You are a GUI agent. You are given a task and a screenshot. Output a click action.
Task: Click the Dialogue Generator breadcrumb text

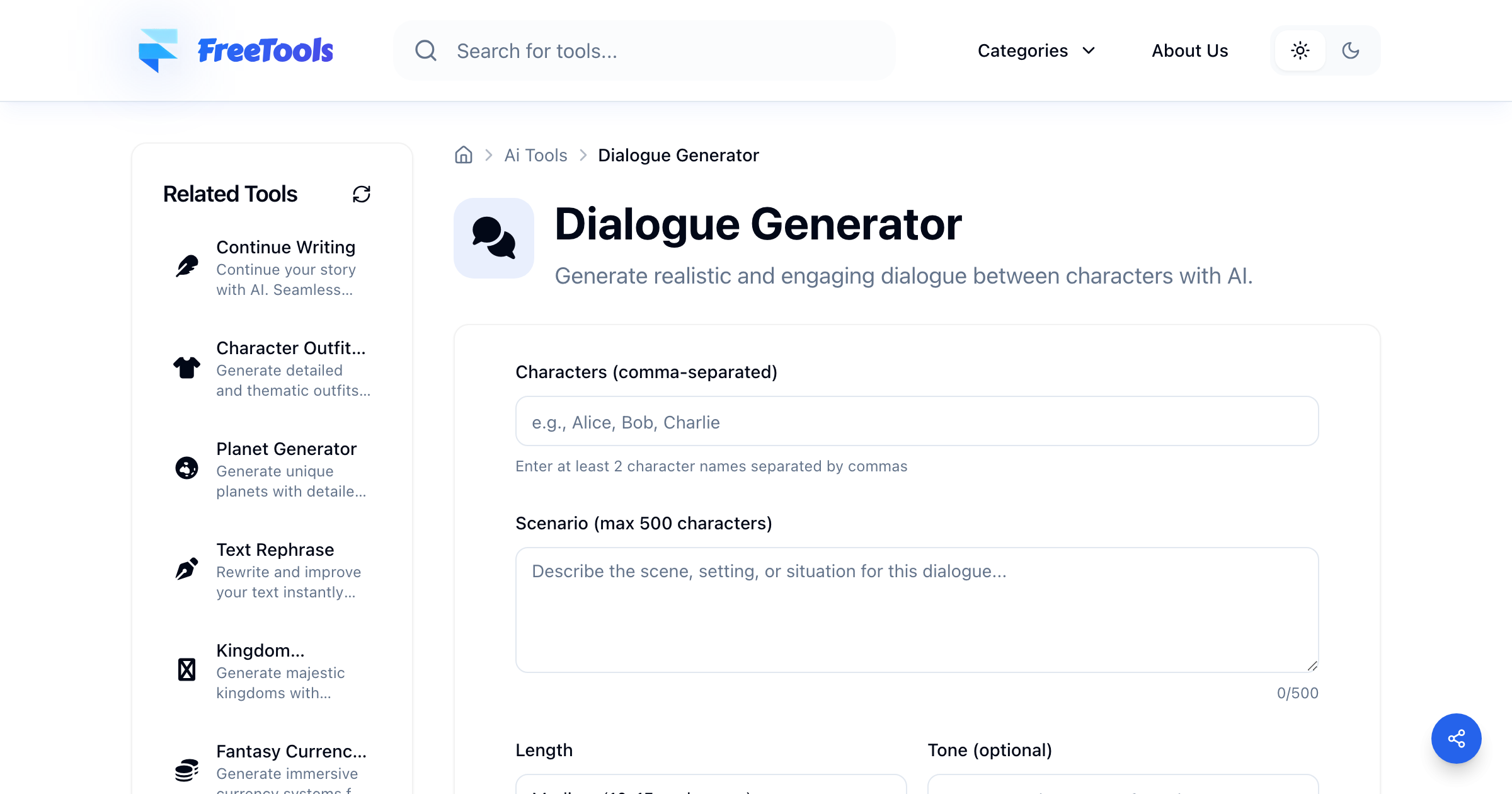[x=679, y=155]
